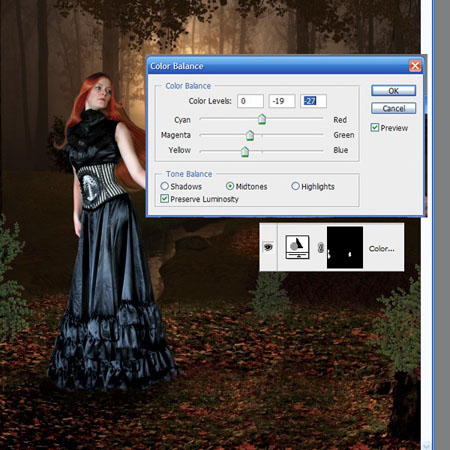Click the 'Color...' layer name
The height and width of the screenshot is (450, 450).
(x=381, y=249)
